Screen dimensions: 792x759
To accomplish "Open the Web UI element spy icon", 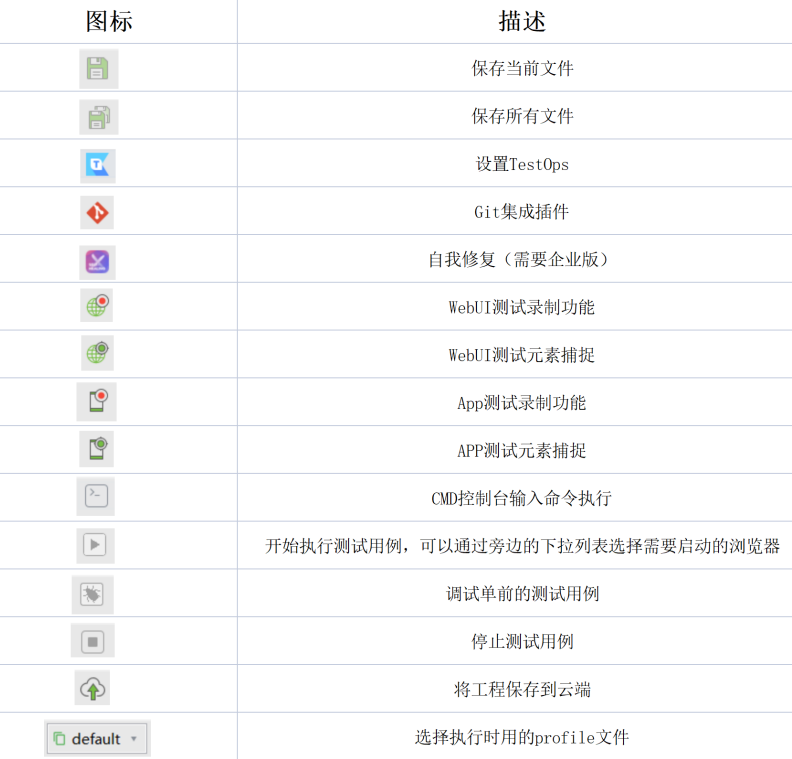I will [x=97, y=352].
